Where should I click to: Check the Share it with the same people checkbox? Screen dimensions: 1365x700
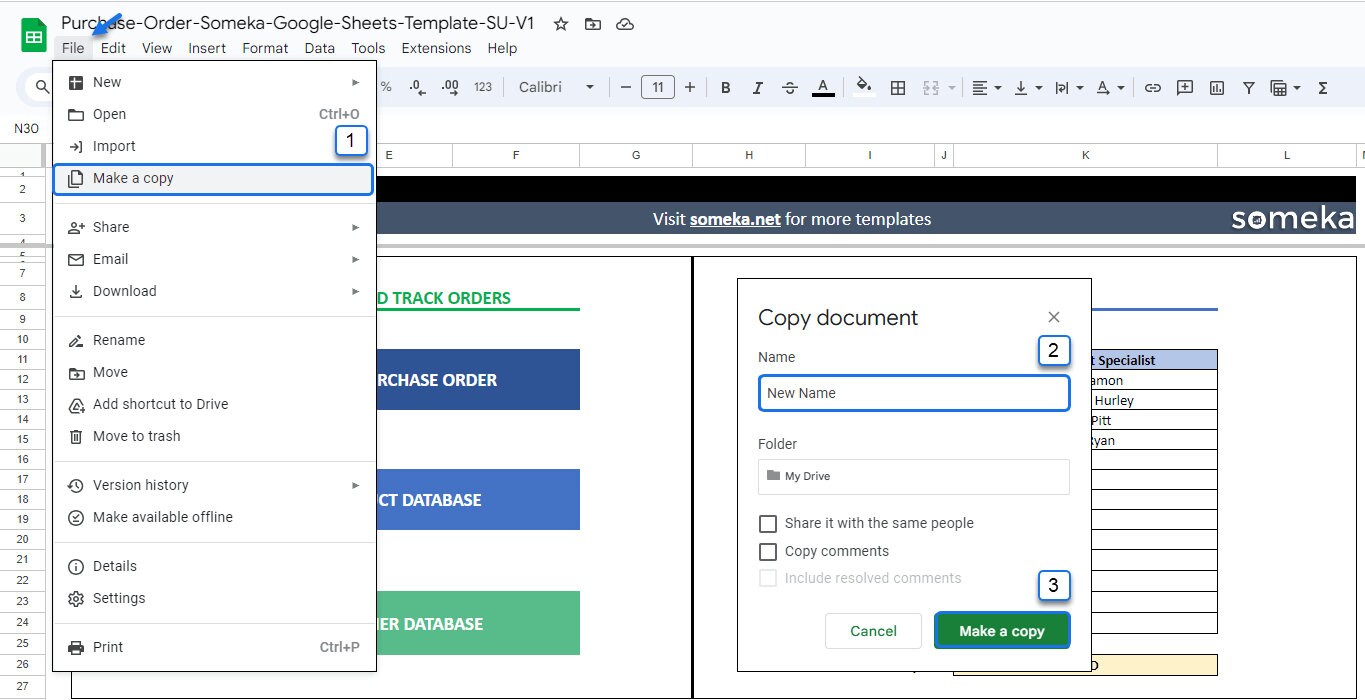tap(768, 523)
